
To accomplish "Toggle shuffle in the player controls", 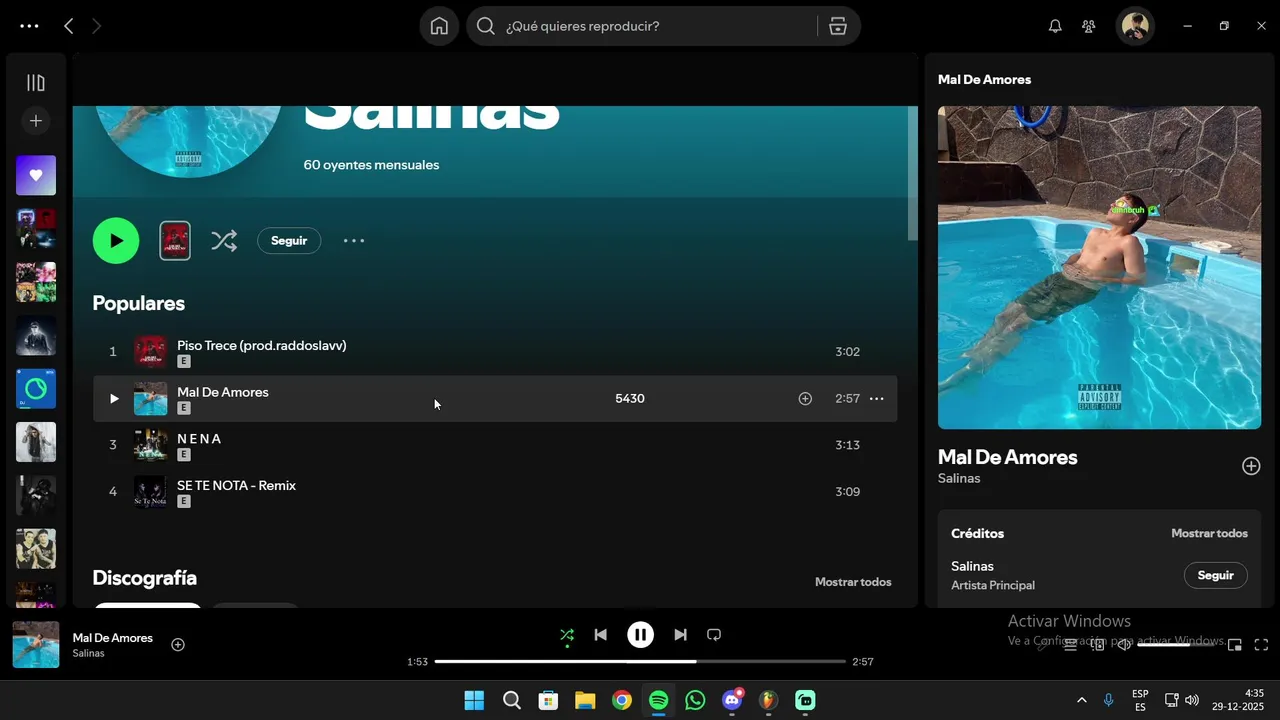I will point(567,635).
